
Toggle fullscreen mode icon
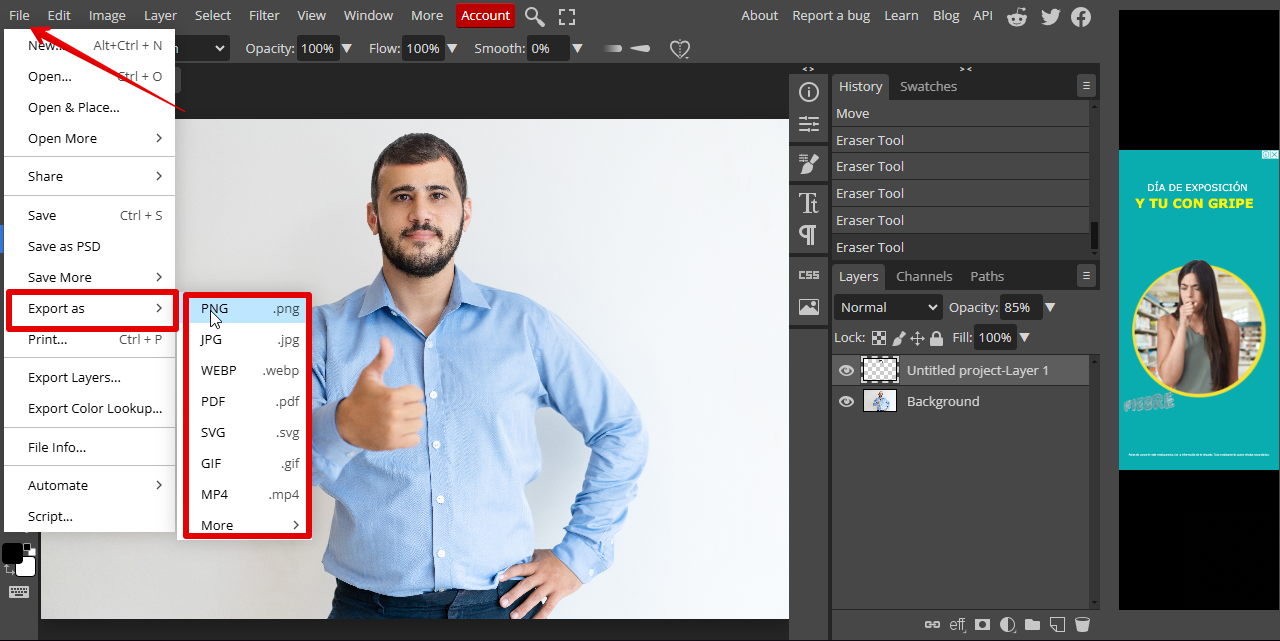pos(567,16)
